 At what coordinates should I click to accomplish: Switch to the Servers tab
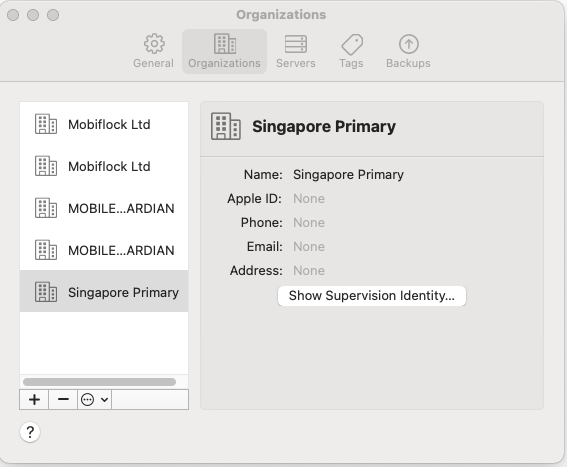295,51
